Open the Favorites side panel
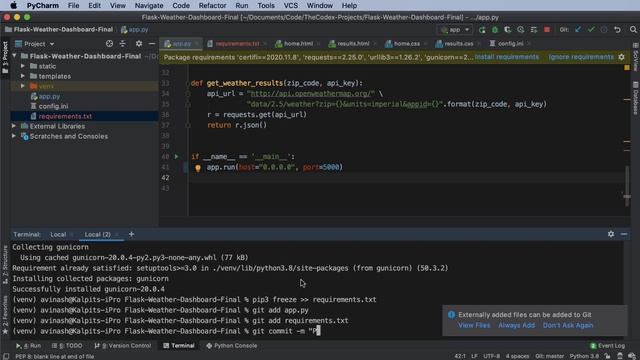The image size is (640, 360). pos(5,315)
